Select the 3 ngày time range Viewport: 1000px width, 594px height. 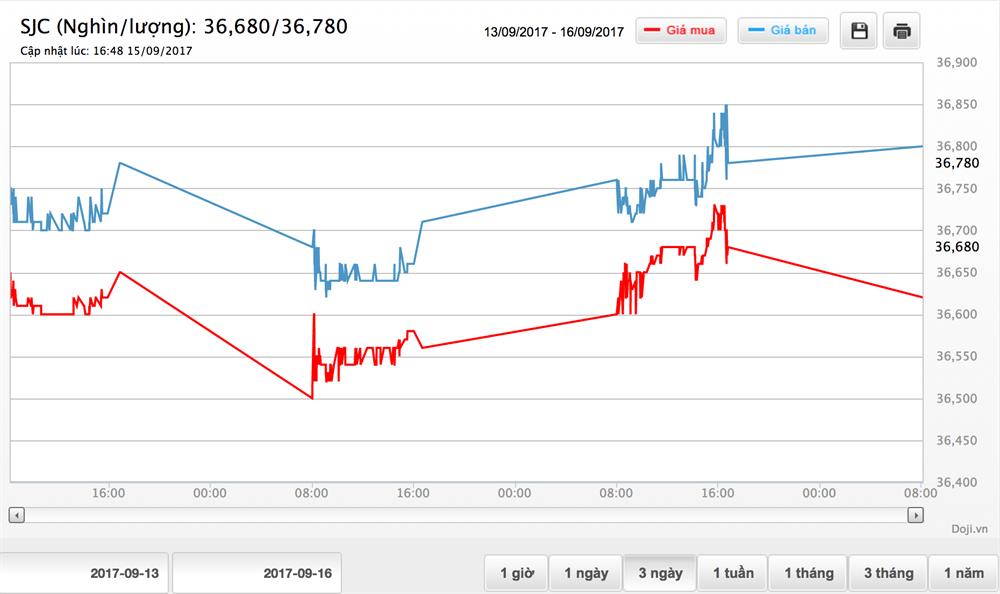tap(660, 573)
